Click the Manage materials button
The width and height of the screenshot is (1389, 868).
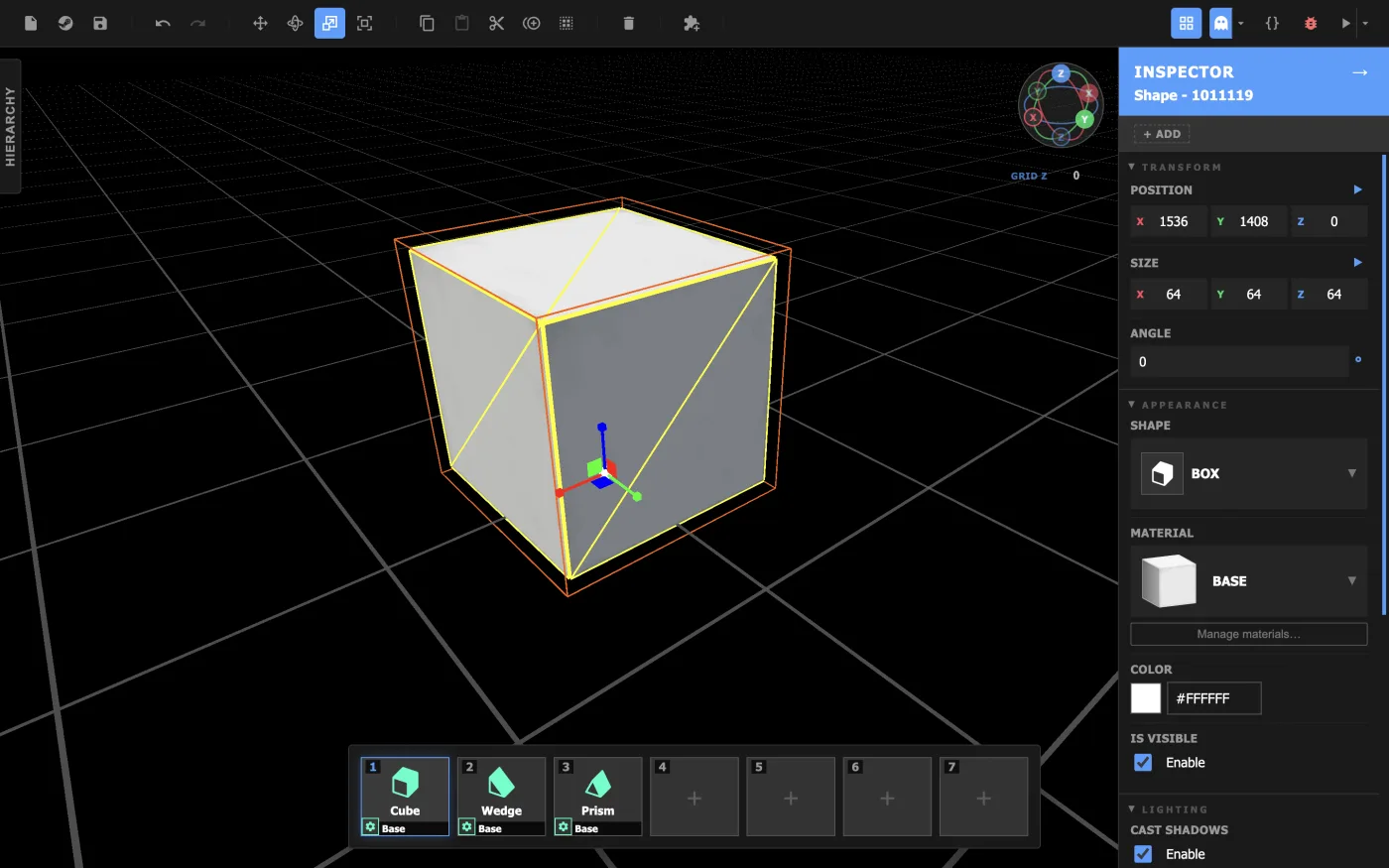[x=1248, y=634]
